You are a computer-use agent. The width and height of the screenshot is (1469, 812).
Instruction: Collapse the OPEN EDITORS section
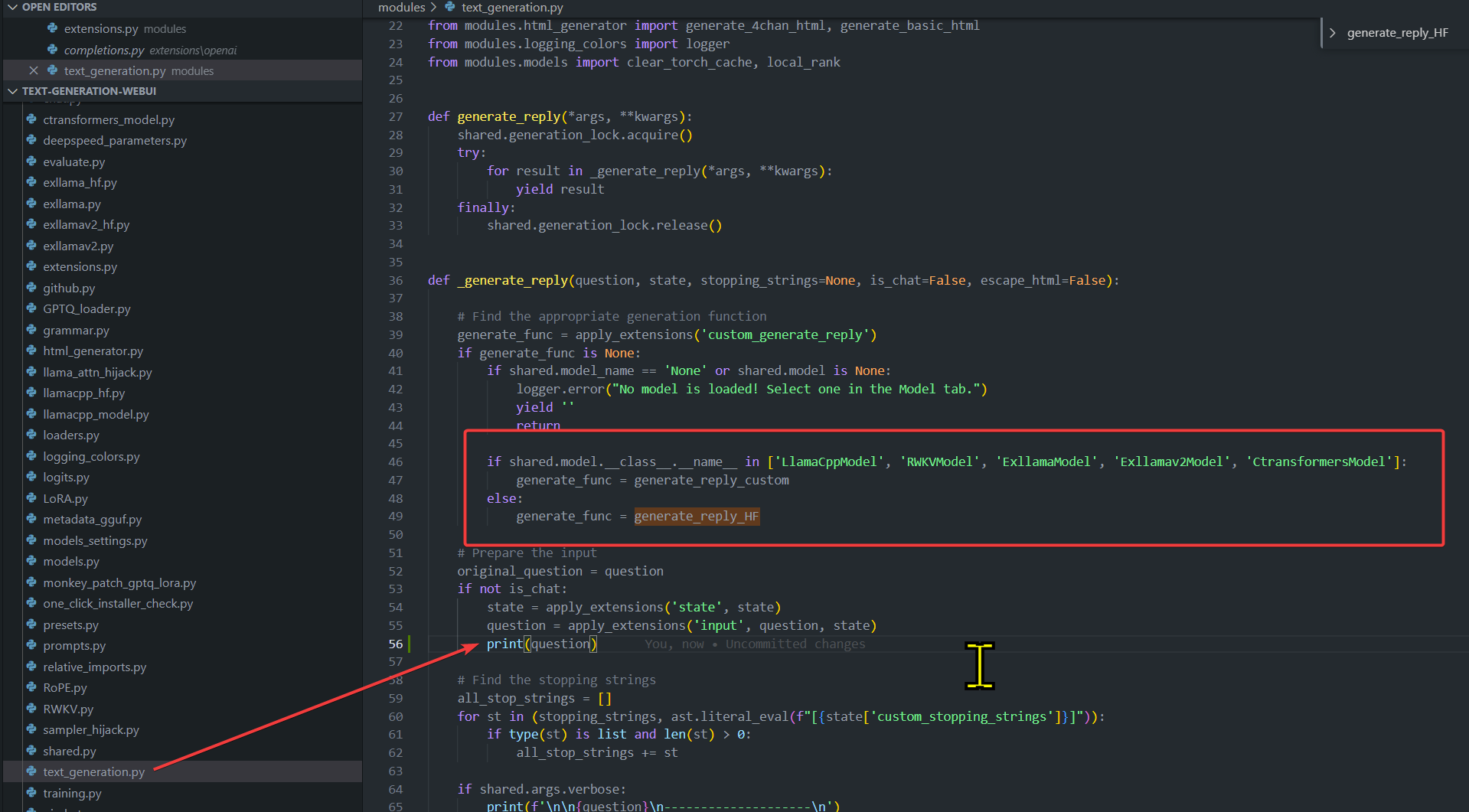tap(12, 7)
